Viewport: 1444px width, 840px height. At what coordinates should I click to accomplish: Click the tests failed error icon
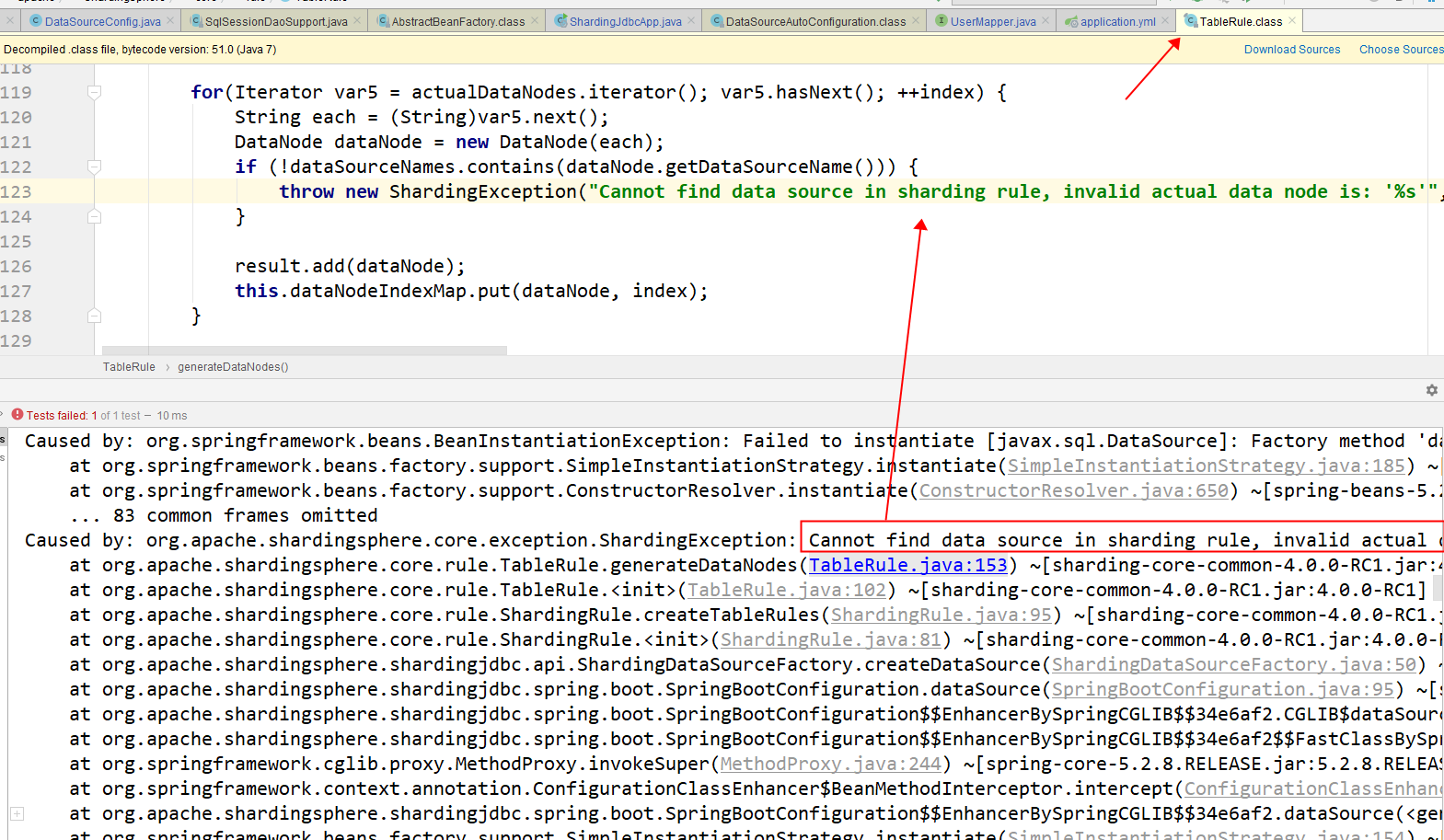tap(17, 415)
